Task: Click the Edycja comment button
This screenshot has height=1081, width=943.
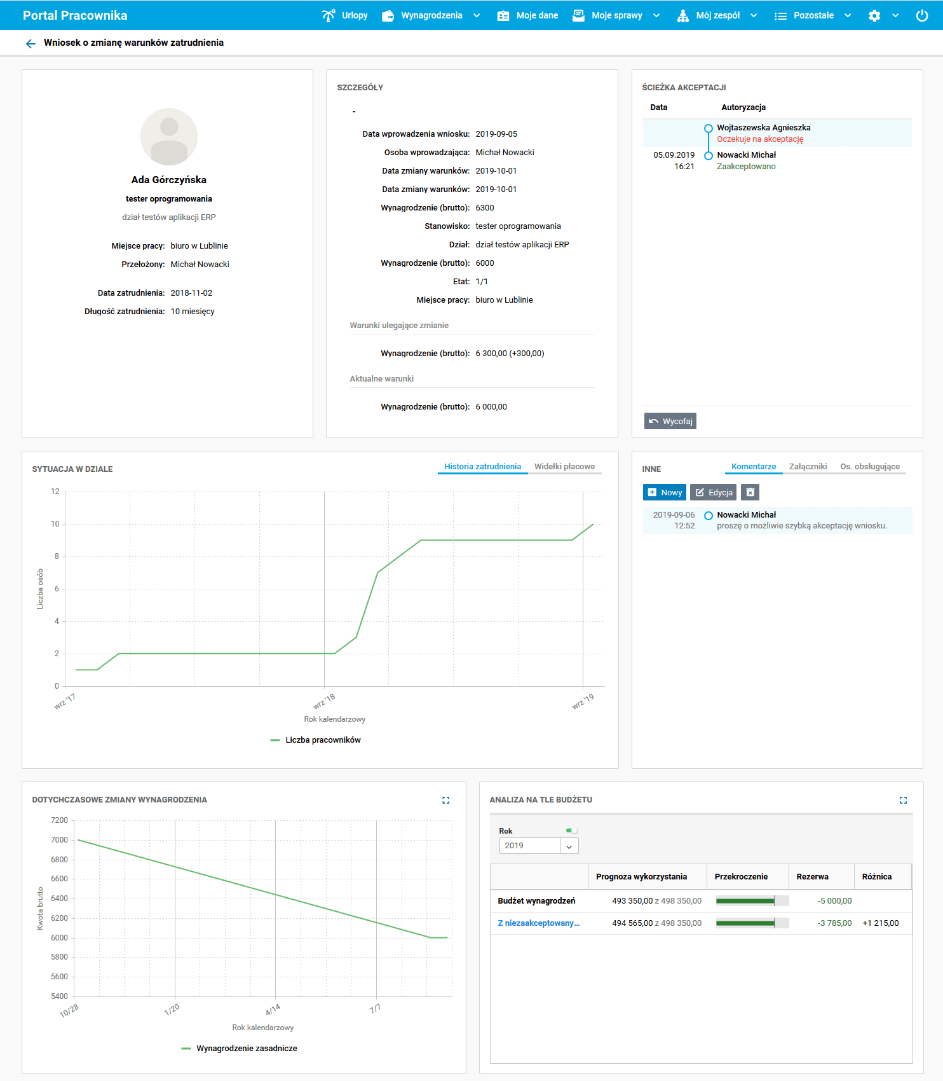Action: pos(713,492)
